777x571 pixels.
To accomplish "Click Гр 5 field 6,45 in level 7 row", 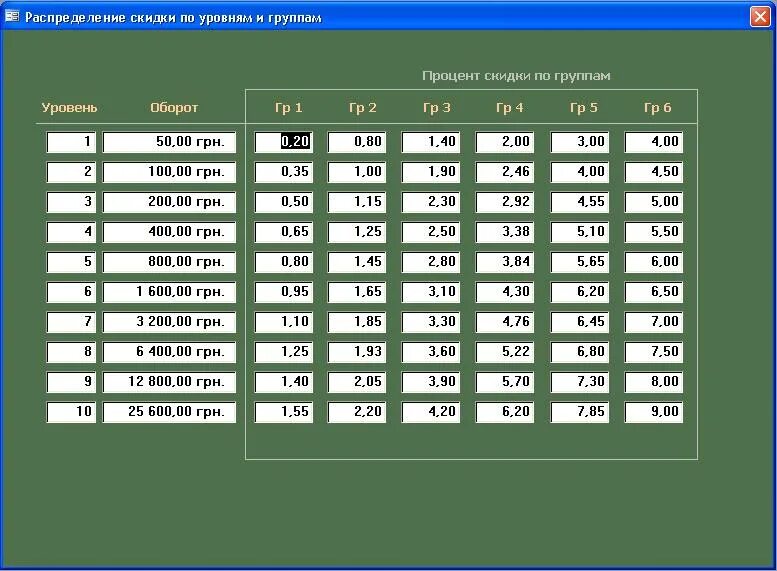I will click(580, 322).
